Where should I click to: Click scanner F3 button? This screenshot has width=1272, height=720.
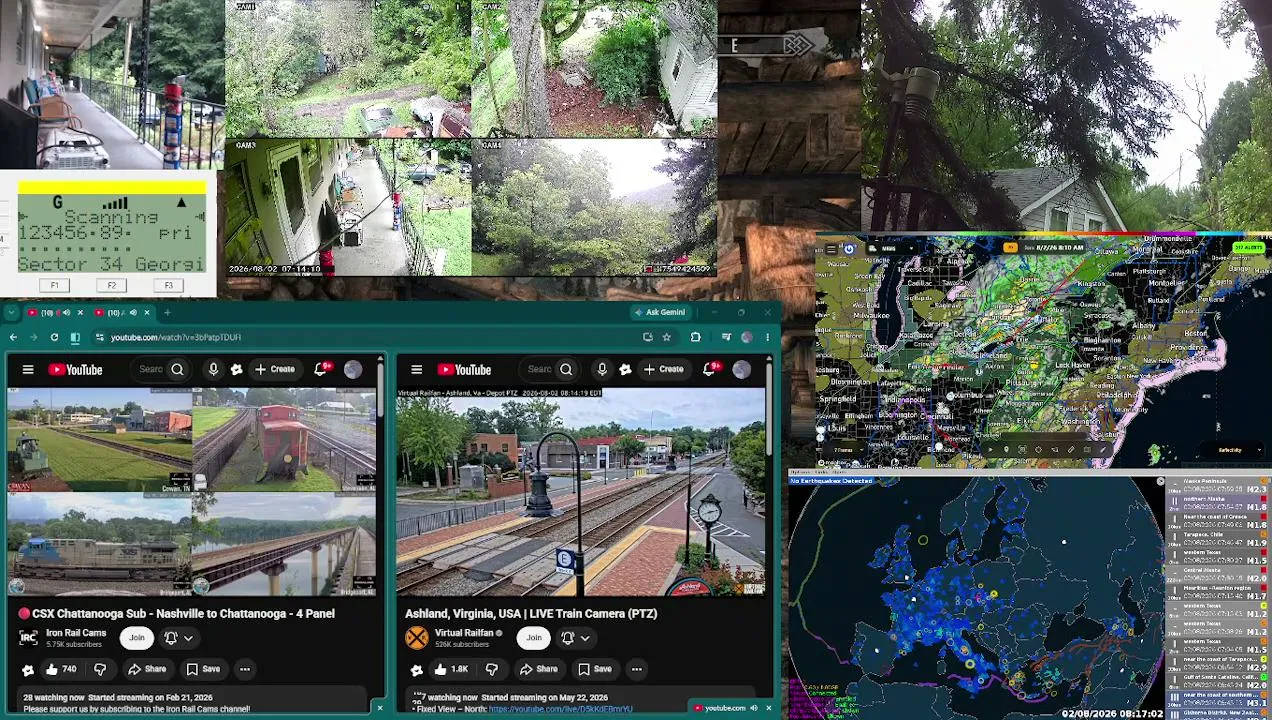[168, 286]
